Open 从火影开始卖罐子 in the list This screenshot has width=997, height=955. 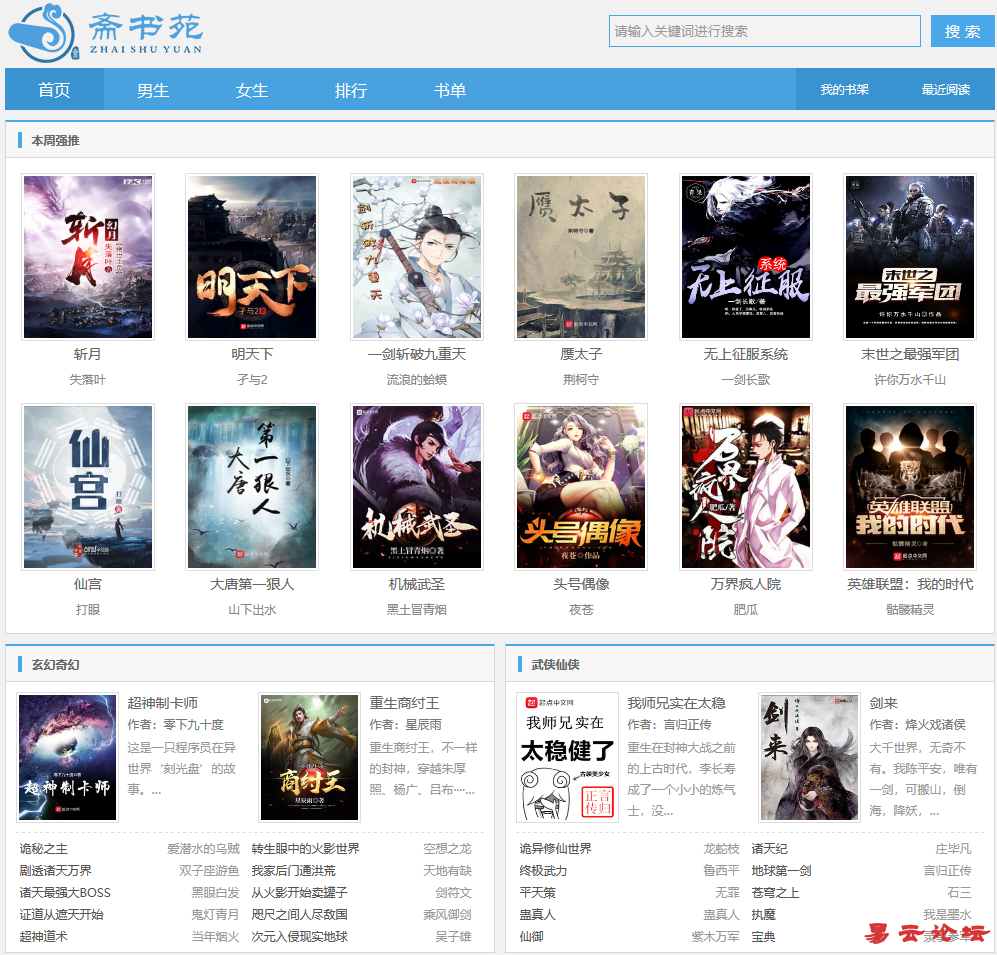pyautogui.click(x=299, y=893)
